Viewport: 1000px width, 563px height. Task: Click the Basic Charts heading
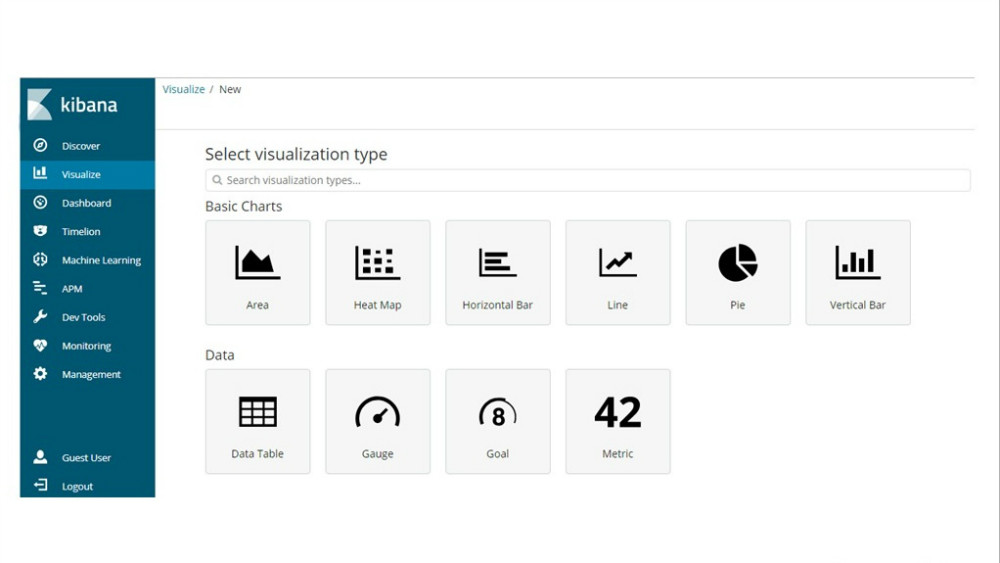coord(244,206)
